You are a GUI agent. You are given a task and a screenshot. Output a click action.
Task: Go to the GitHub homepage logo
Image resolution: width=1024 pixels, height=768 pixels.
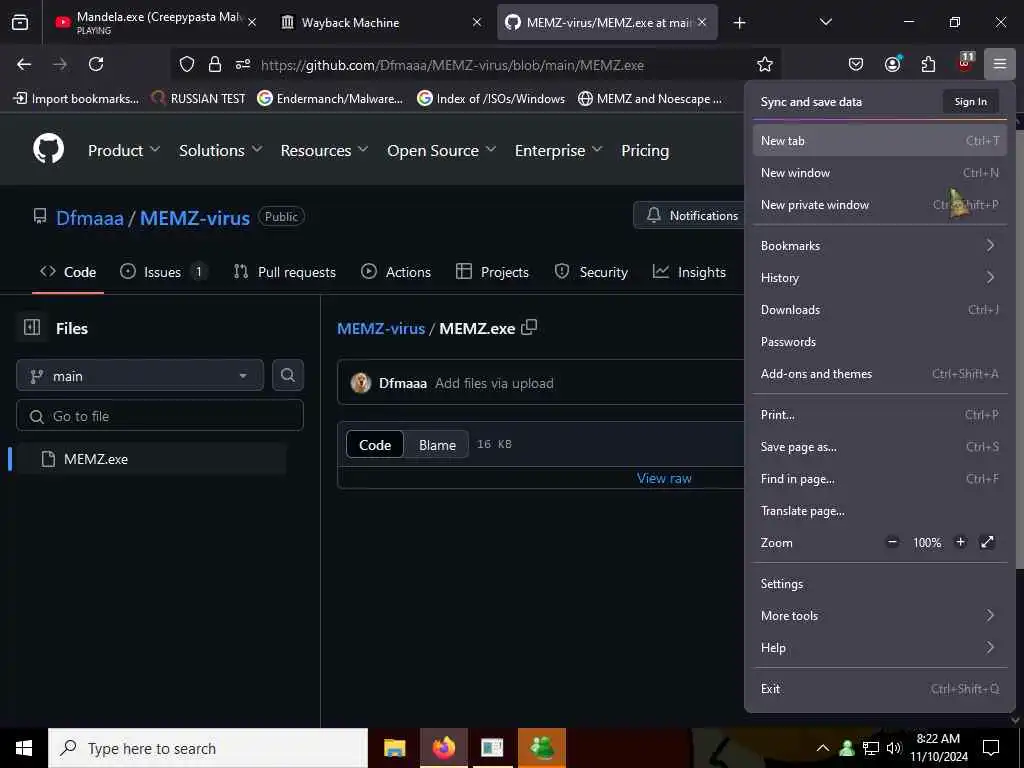tap(48, 149)
